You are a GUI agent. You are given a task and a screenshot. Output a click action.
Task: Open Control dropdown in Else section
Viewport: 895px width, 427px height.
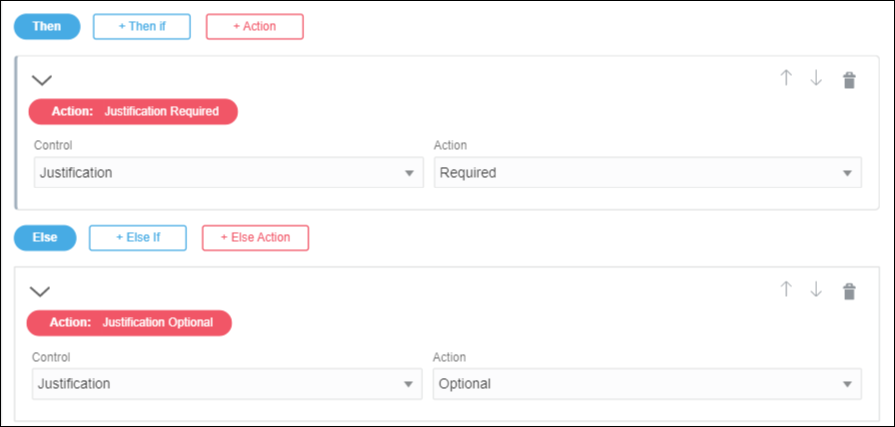[228, 384]
